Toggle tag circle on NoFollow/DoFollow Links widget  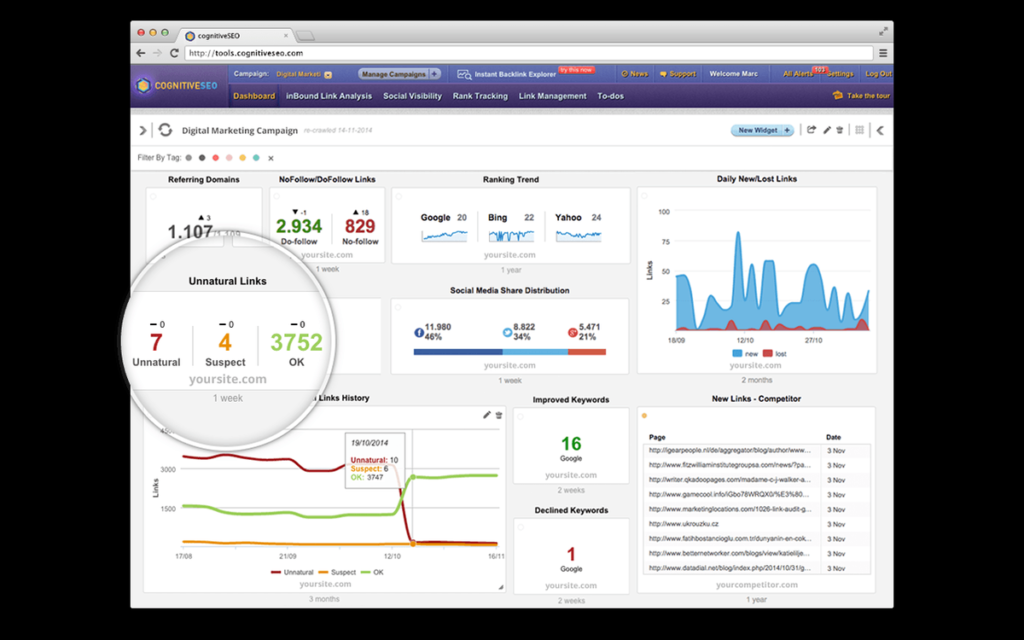click(277, 196)
